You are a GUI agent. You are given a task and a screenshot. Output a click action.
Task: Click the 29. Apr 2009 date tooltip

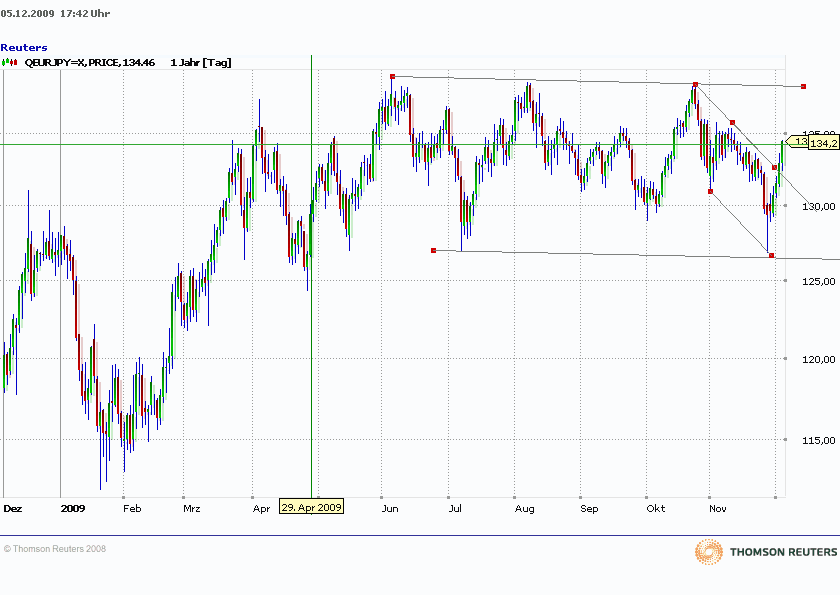(x=311, y=507)
